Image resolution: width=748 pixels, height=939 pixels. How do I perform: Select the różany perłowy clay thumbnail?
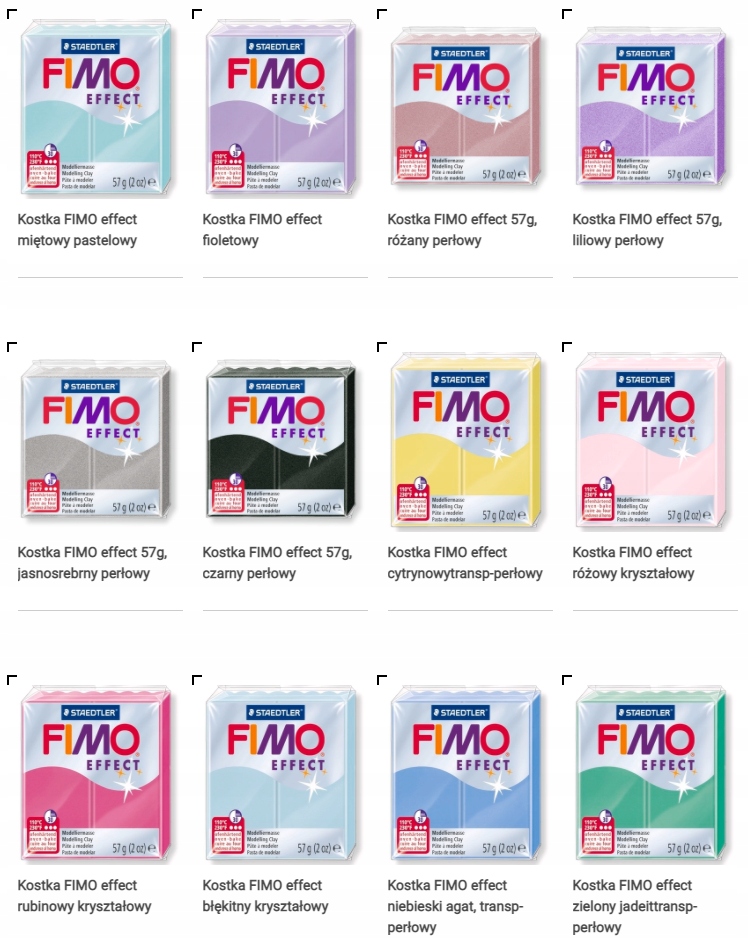coord(467,106)
